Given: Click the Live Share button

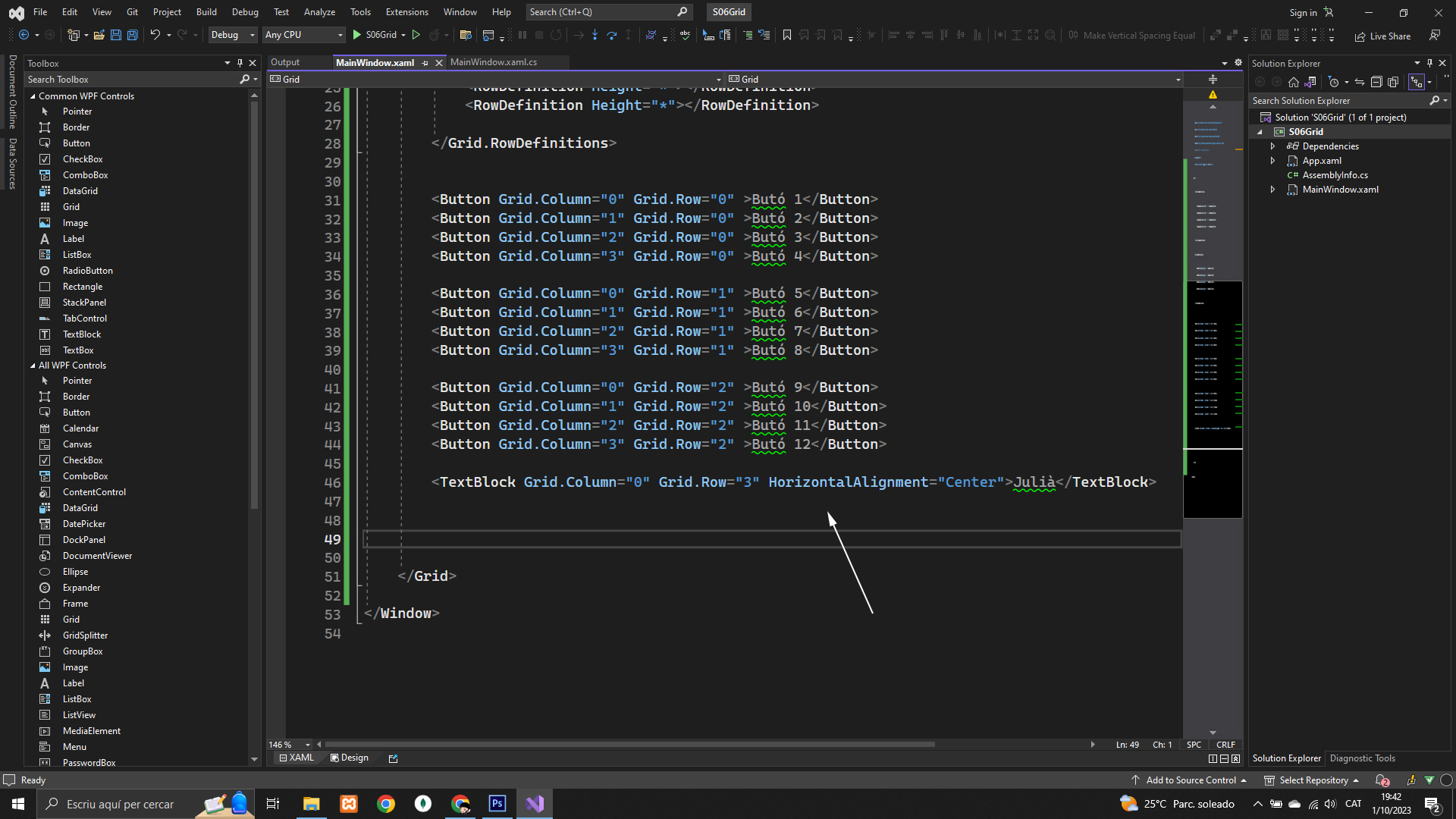Looking at the screenshot, I should pos(1382,36).
